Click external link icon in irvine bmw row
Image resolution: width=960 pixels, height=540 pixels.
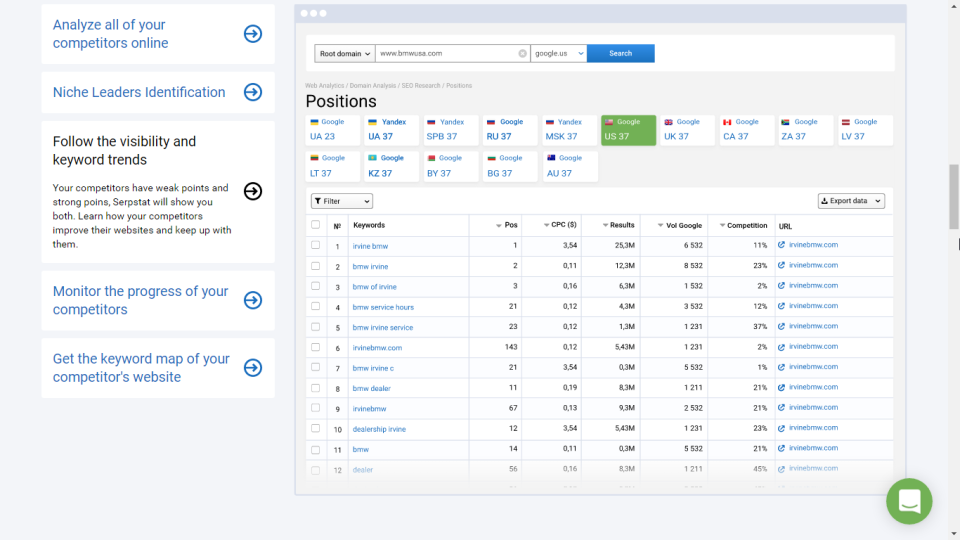tap(781, 245)
